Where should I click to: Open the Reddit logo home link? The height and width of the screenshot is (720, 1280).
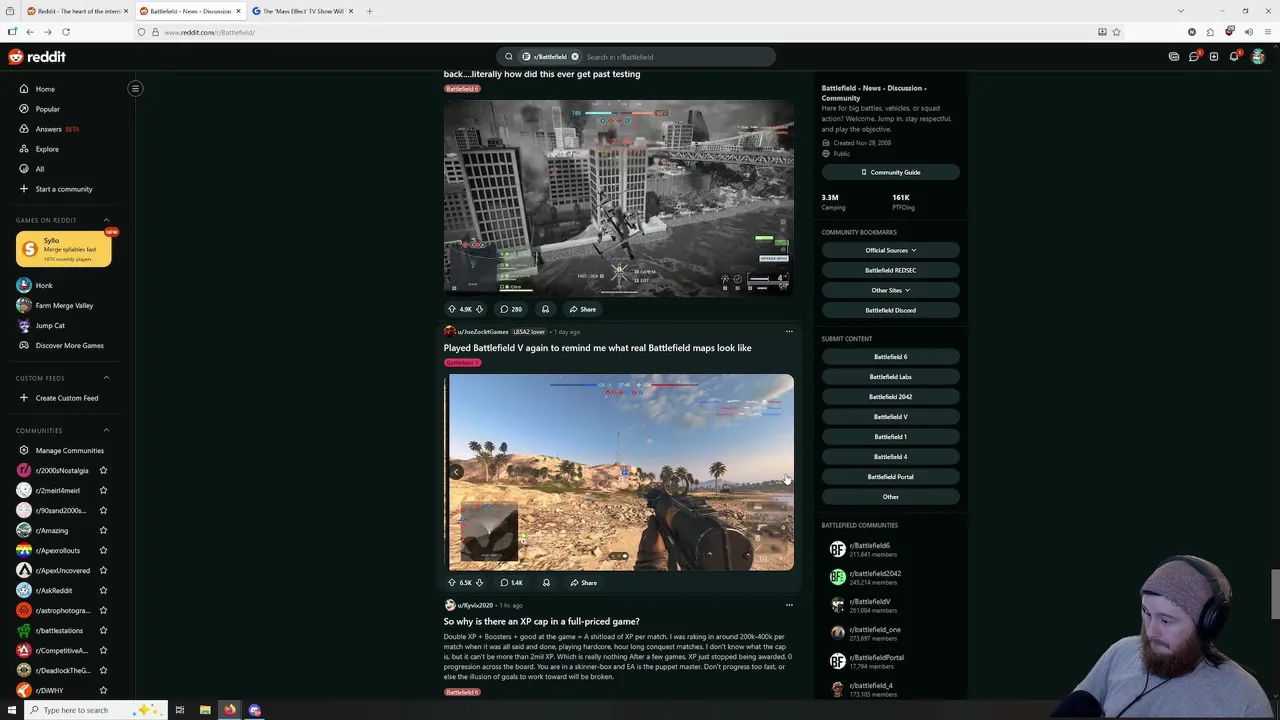click(x=37, y=57)
